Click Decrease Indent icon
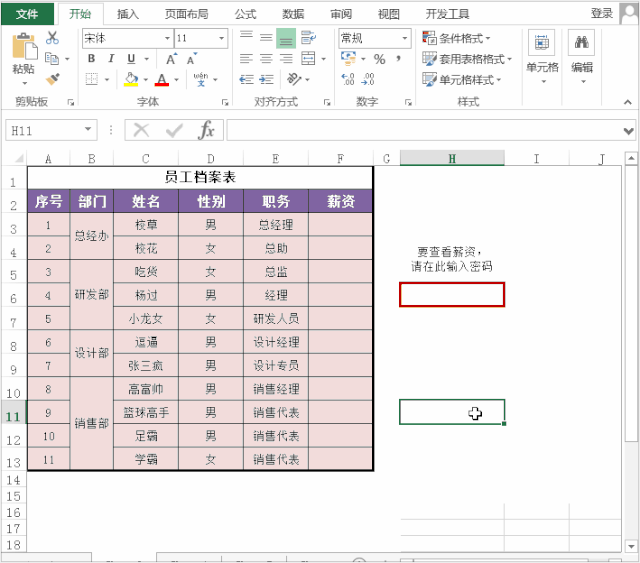640x563 pixels. [x=246, y=79]
